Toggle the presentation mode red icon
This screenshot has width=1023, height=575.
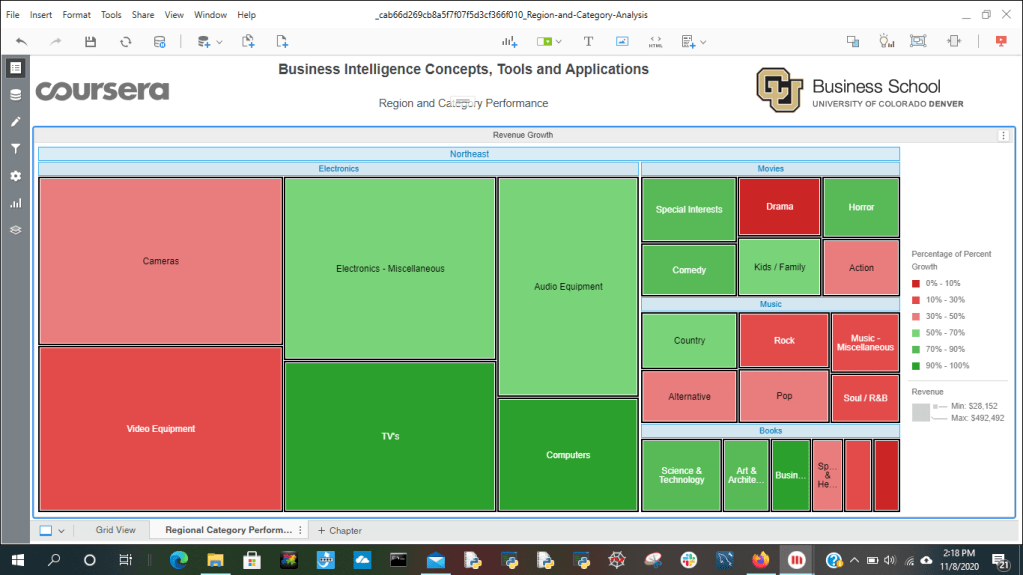click(x=1001, y=42)
